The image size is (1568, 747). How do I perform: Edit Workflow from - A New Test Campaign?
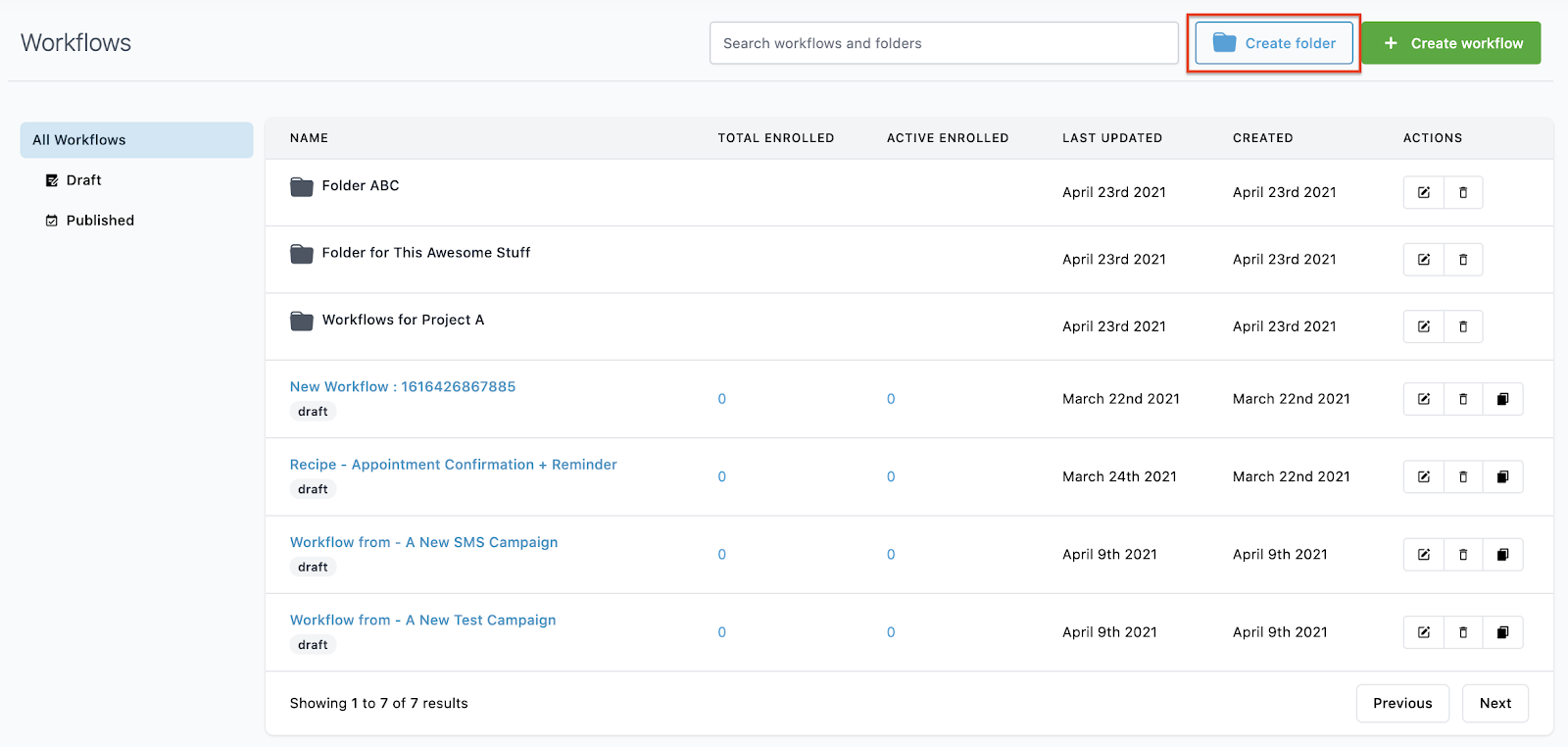coord(1423,632)
